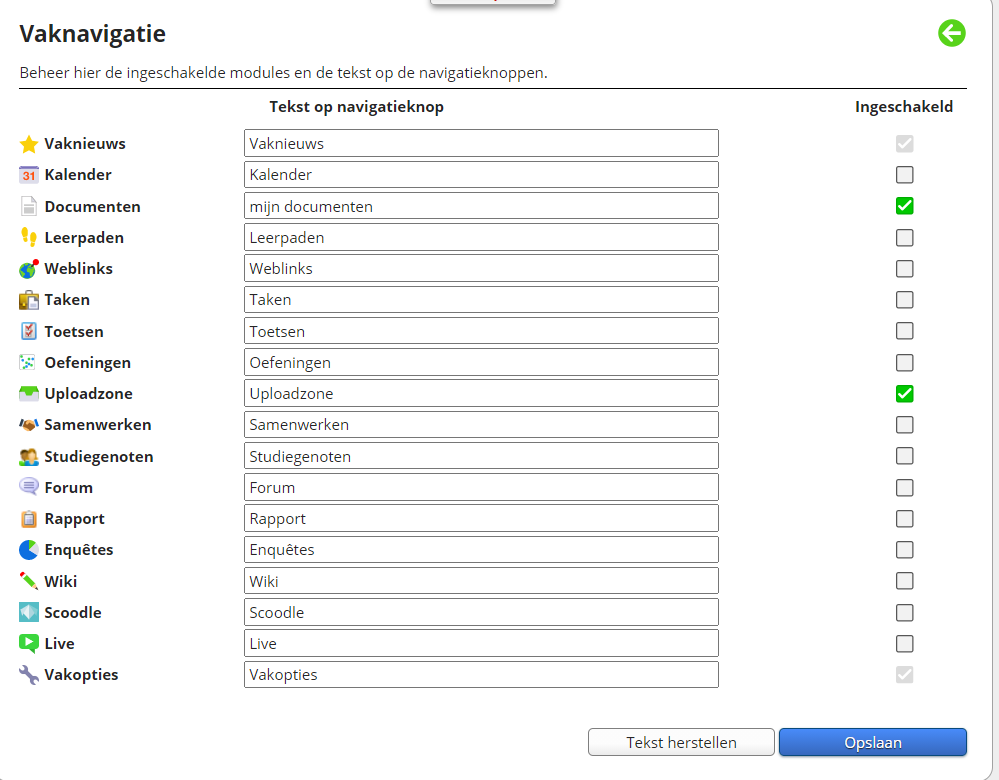This screenshot has height=780, width=999.
Task: Click the Enquêtes pie chart icon
Action: click(29, 550)
